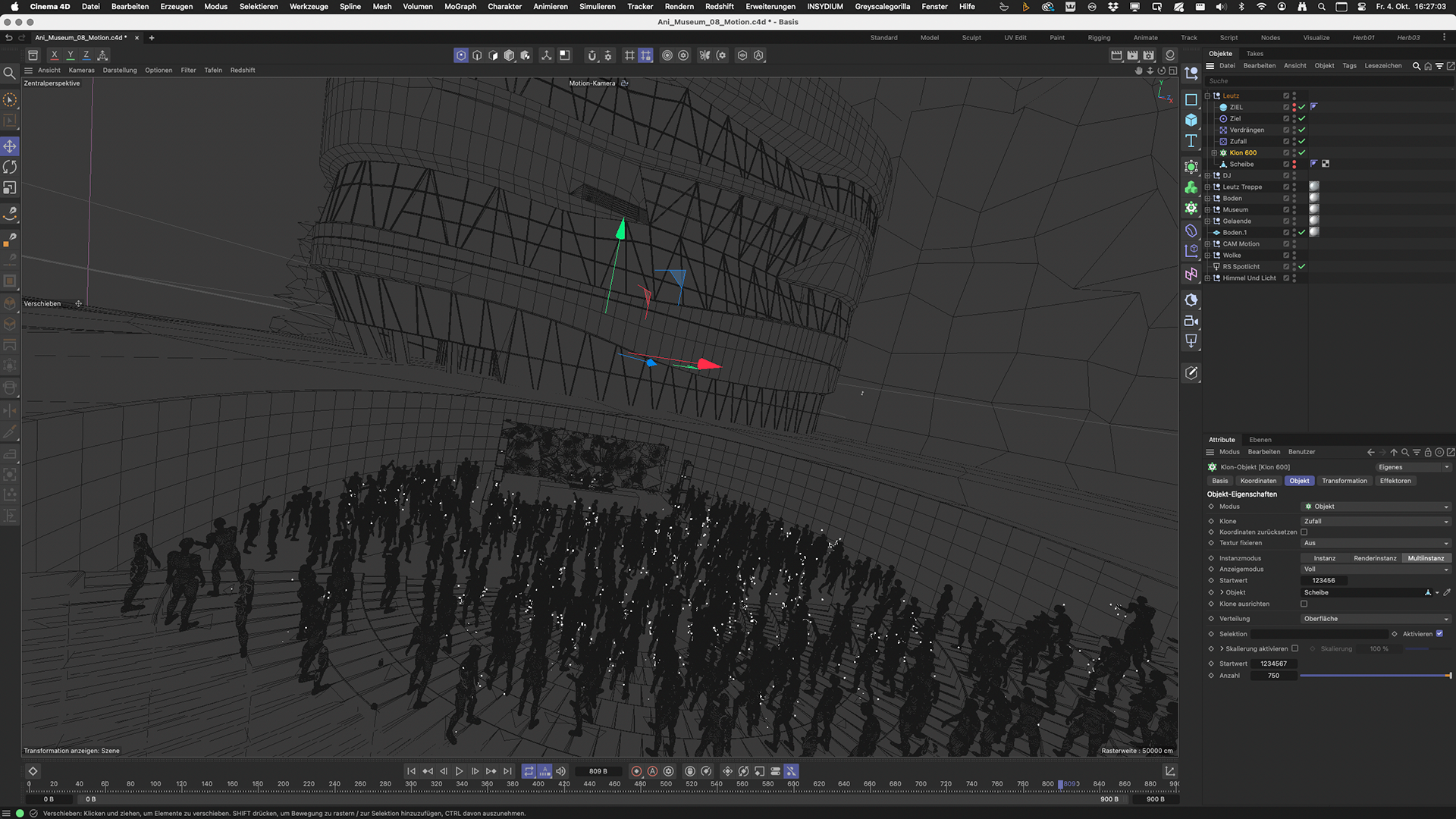Switch to the Effektoren tab
1456x819 pixels.
point(1395,481)
